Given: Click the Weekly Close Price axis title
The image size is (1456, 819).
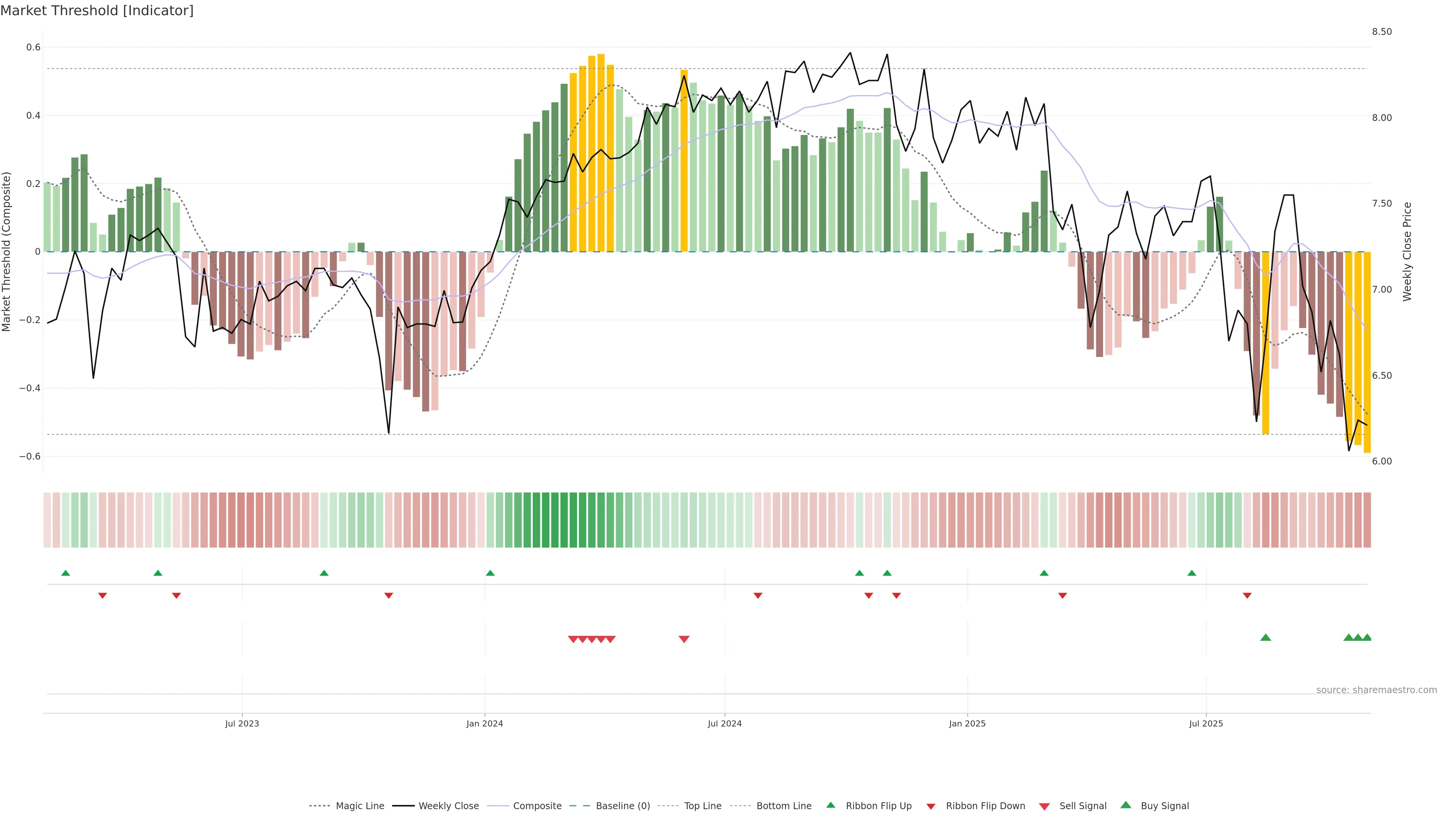Looking at the screenshot, I should pos(1407,251).
